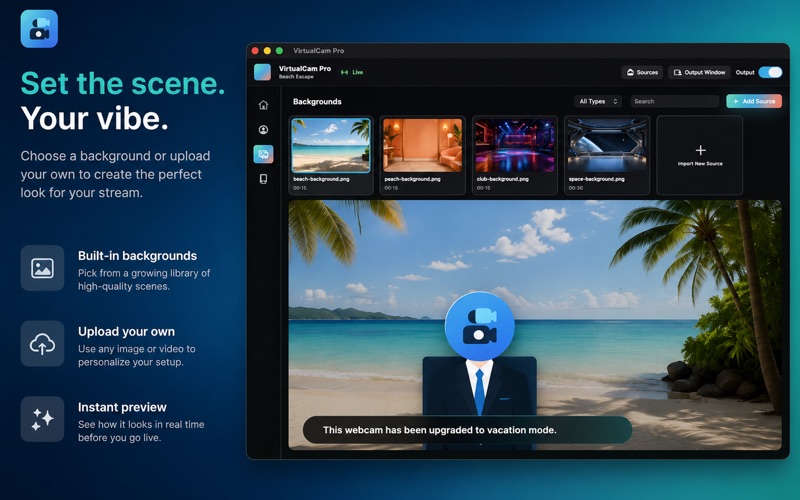Click the camera avatar icon in preview
The image size is (800, 500).
click(x=480, y=326)
